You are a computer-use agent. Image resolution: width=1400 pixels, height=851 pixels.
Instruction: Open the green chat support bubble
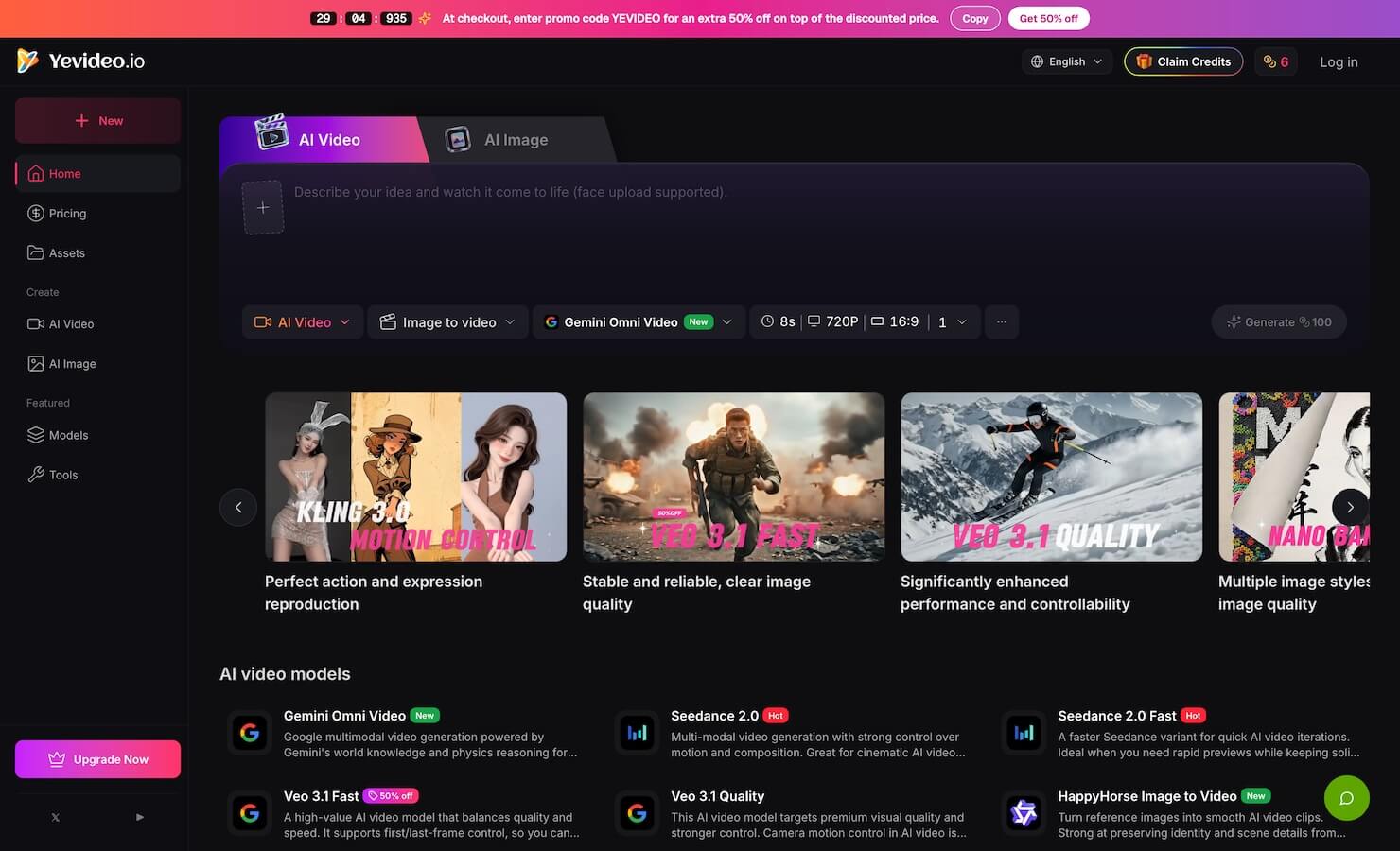click(1347, 798)
